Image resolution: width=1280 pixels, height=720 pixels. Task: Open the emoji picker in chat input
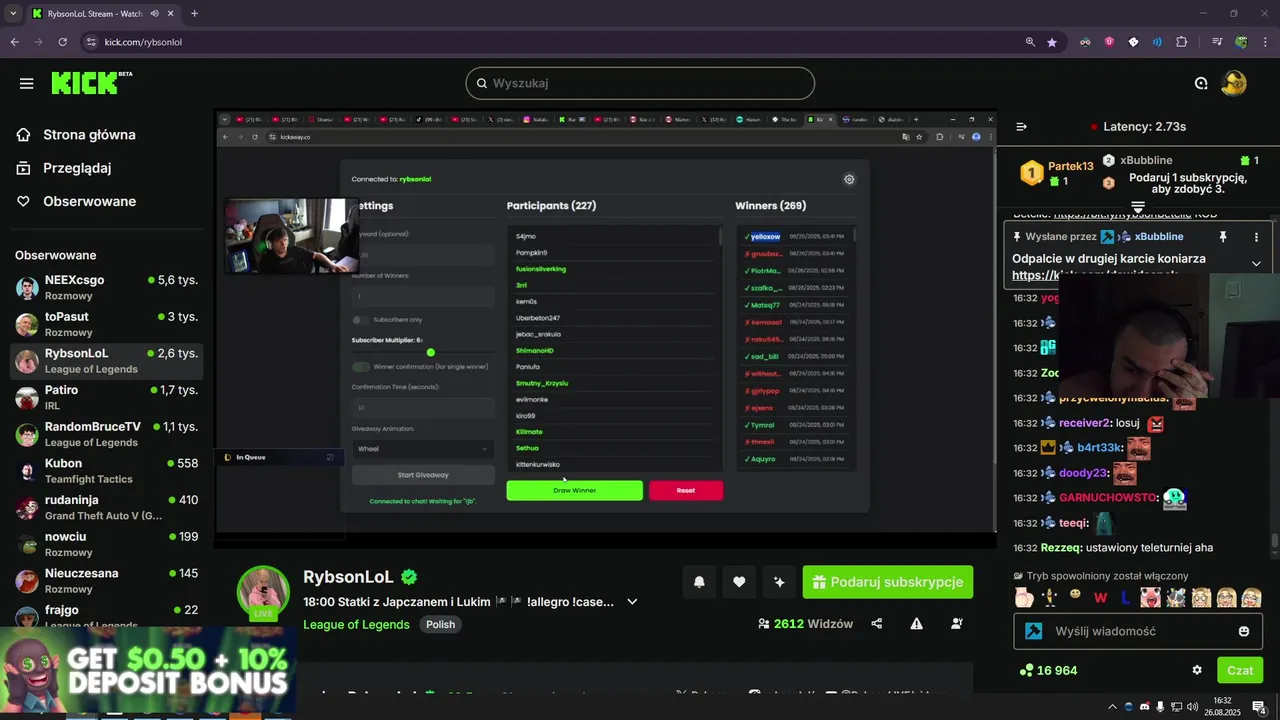[x=1244, y=631]
